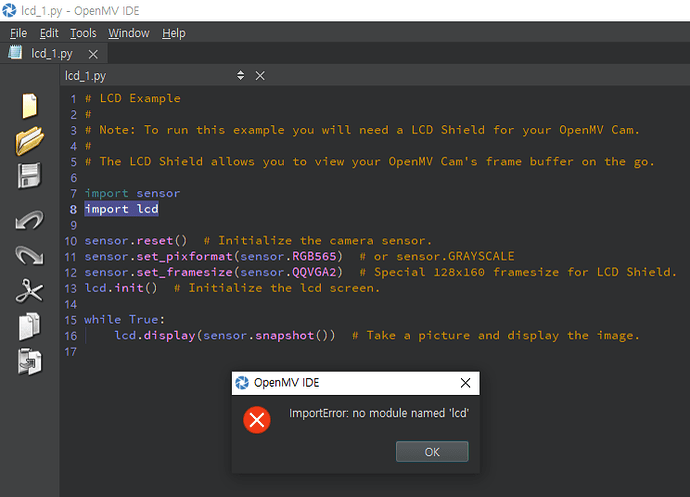690x497 pixels.
Task: Close the lcd_1.py tab
Action: pos(93,54)
